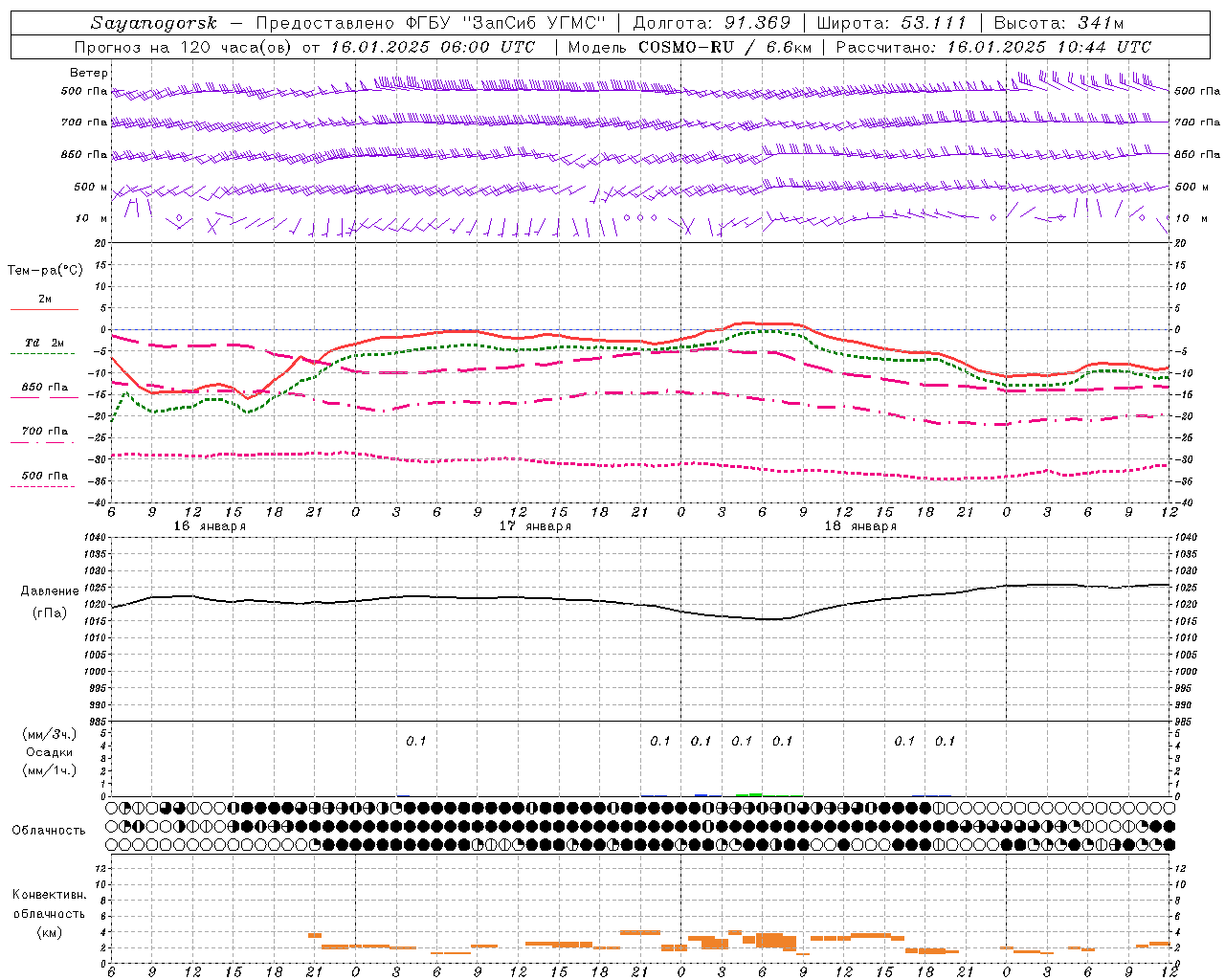Click the left '500 м' wind row label
This screenshot has height=980, width=1225.
tap(91, 187)
